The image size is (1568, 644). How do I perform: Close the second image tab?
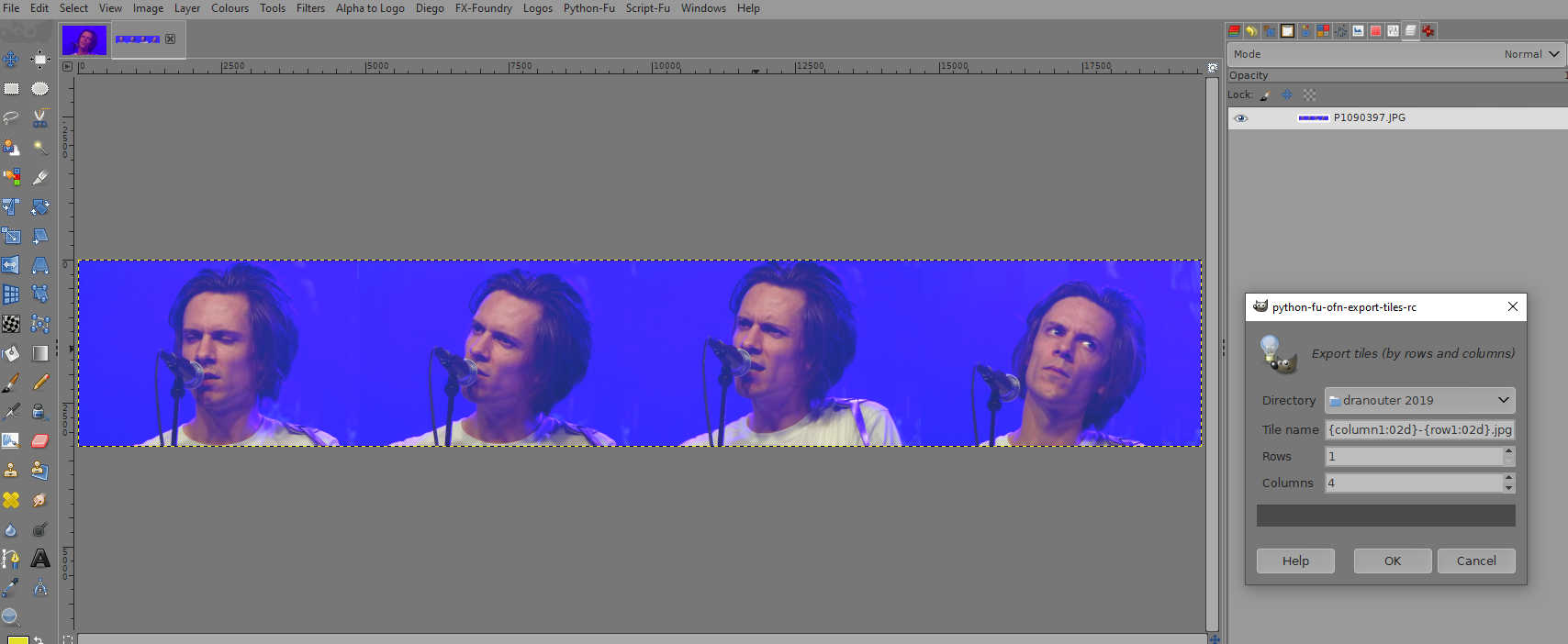coord(170,39)
